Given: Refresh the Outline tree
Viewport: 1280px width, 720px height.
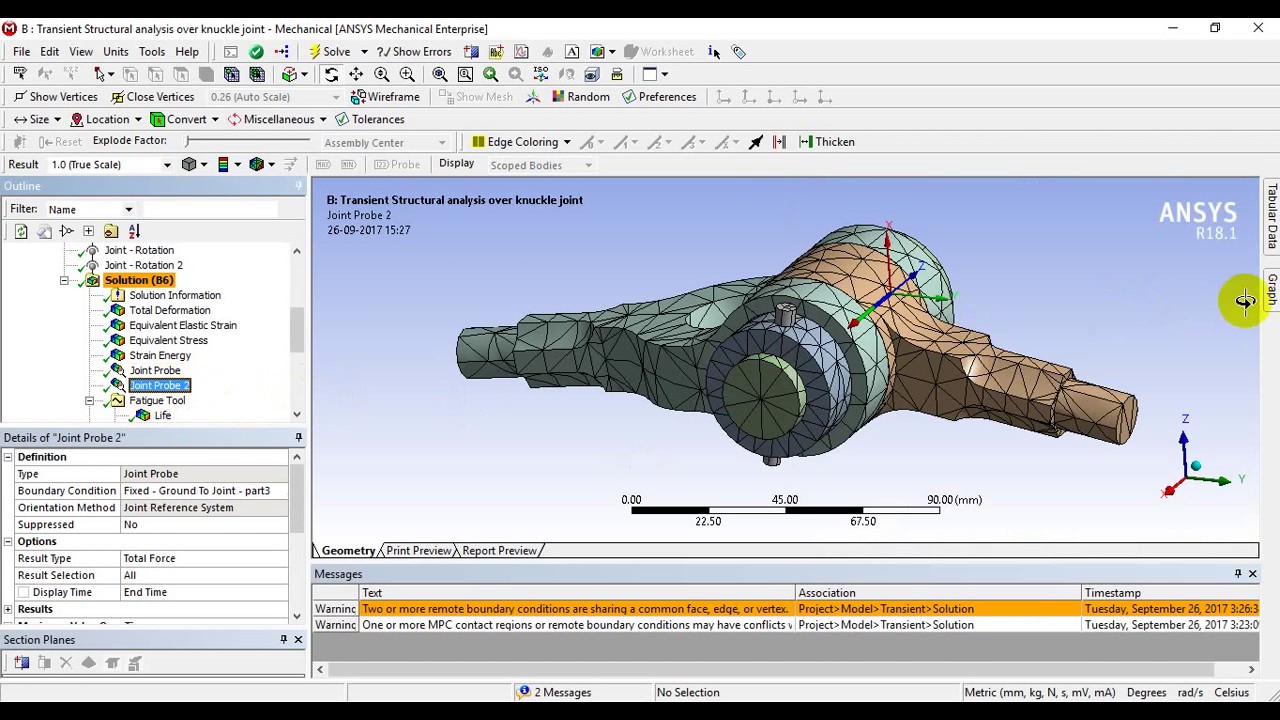Looking at the screenshot, I should tap(21, 231).
